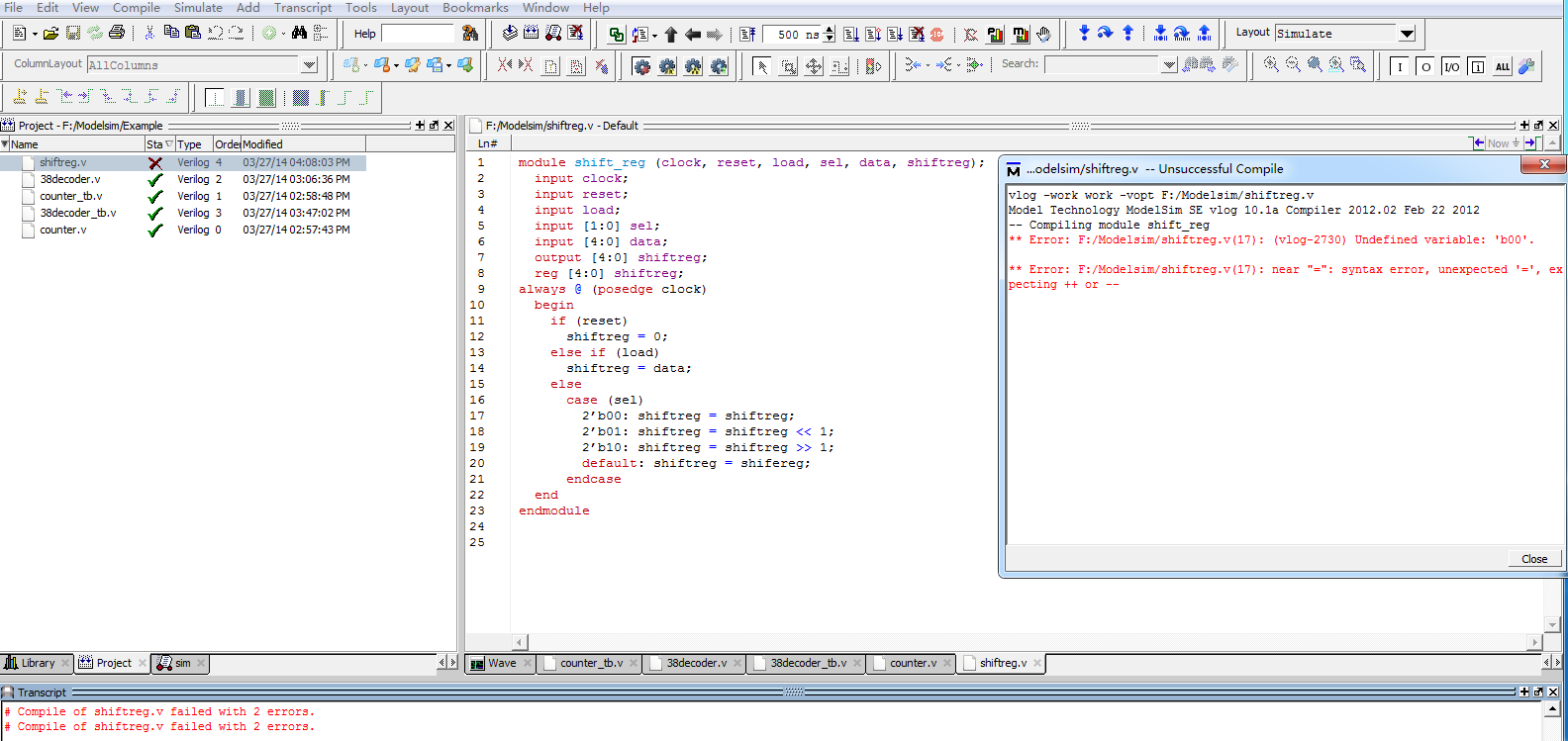Toggle the ALL ports filter button
The image size is (1568, 741).
pyautogui.click(x=1503, y=66)
